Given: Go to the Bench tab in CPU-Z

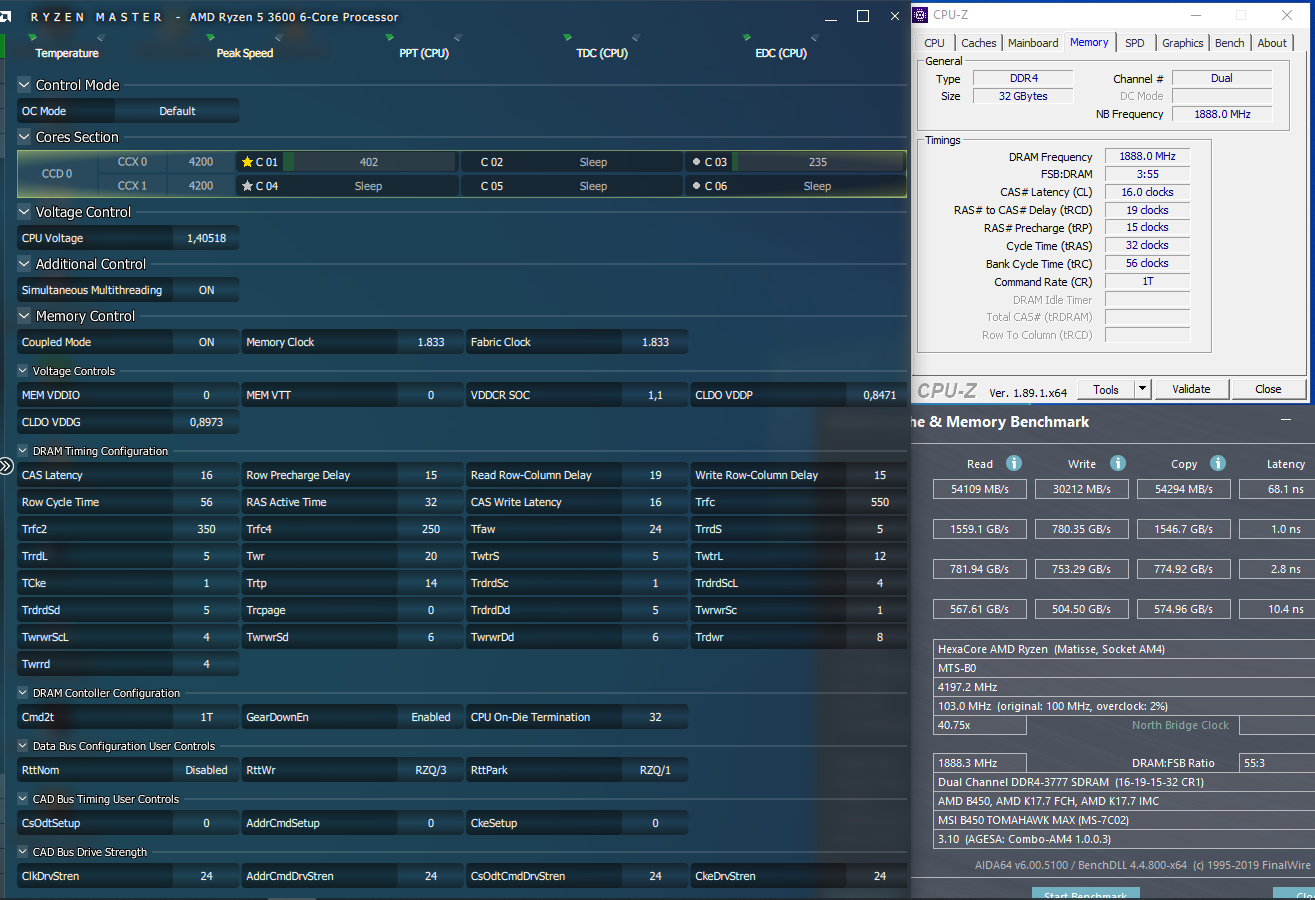Looking at the screenshot, I should (1230, 43).
